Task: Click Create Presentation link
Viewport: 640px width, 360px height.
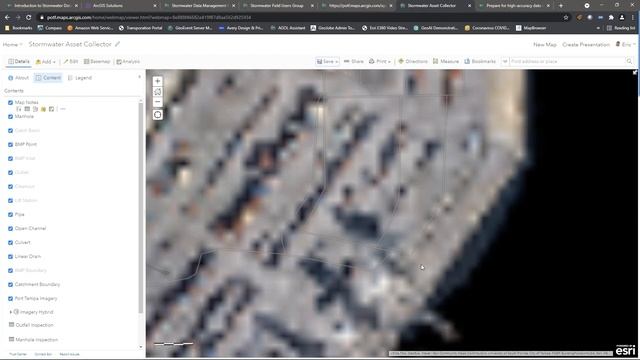Action: click(x=586, y=44)
